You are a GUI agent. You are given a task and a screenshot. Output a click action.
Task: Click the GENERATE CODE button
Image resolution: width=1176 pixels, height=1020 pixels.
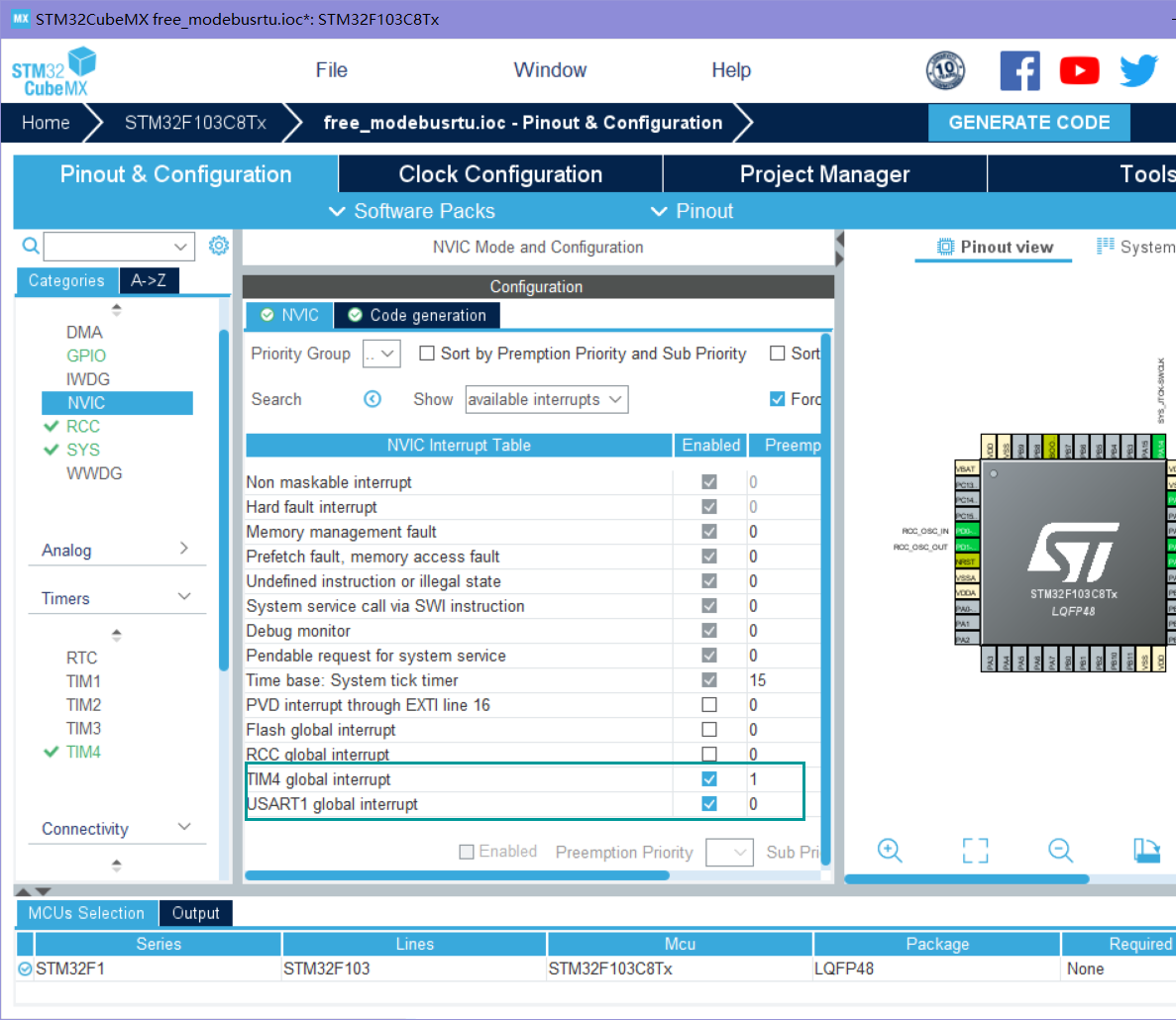[1029, 122]
